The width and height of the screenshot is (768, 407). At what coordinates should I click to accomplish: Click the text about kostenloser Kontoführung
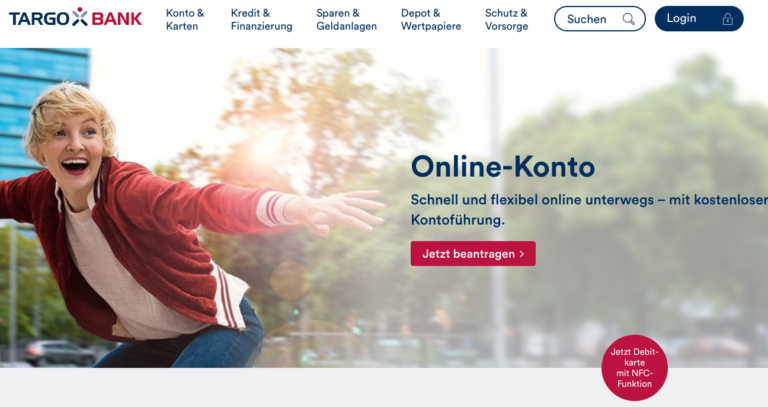click(589, 210)
